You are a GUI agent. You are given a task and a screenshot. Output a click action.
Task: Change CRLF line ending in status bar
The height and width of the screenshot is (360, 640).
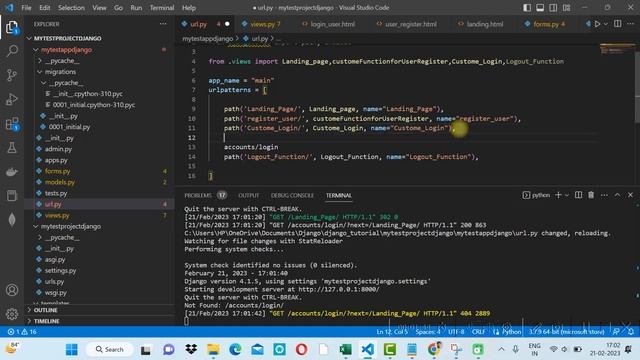tap(478, 332)
